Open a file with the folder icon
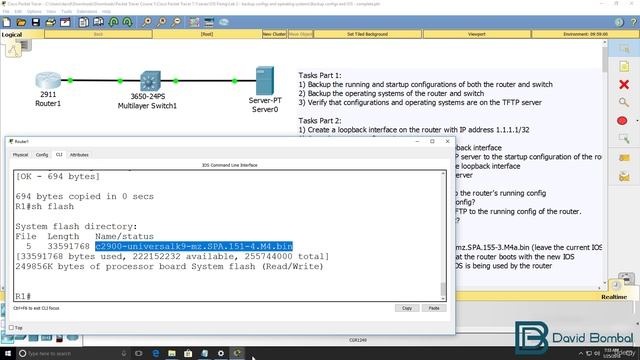 point(21,22)
